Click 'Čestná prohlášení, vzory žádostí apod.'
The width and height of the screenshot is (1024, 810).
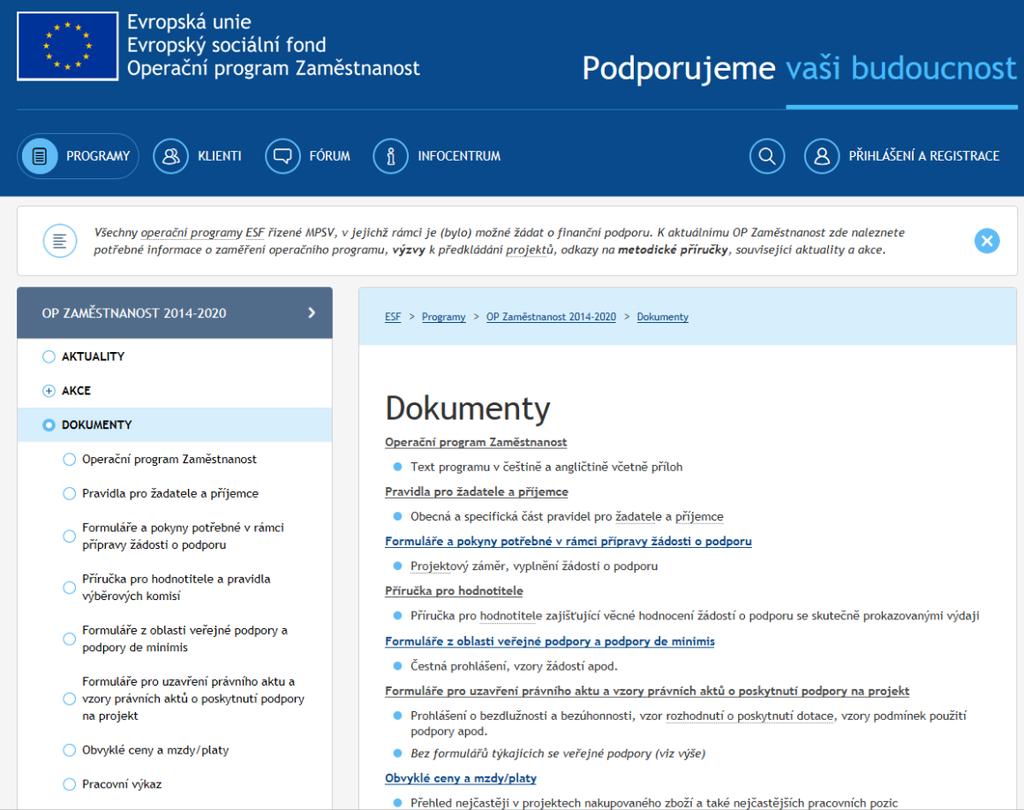(513, 666)
